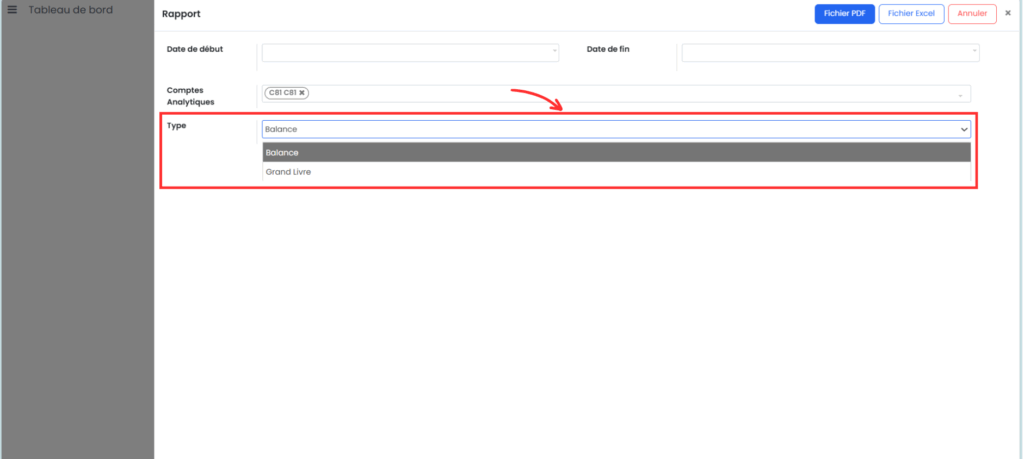This screenshot has width=1024, height=459.
Task: Click the Tableau de bord title
Action: (70, 10)
